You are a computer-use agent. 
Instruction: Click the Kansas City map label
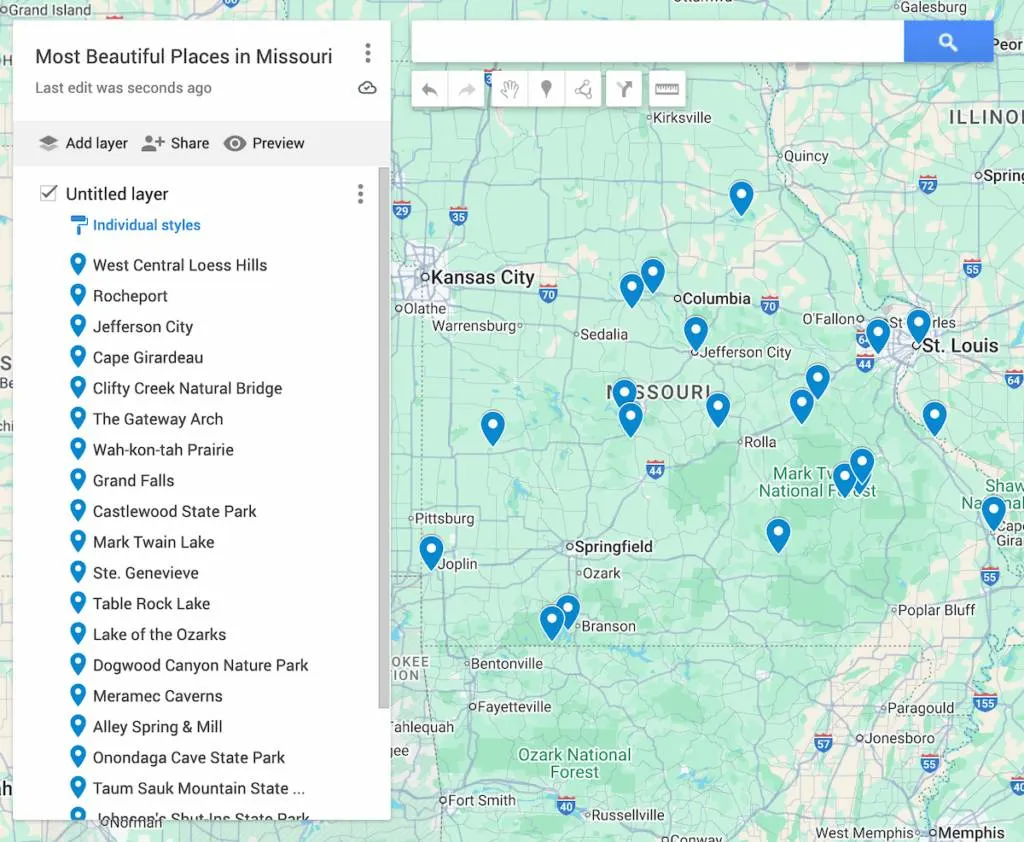click(x=482, y=278)
